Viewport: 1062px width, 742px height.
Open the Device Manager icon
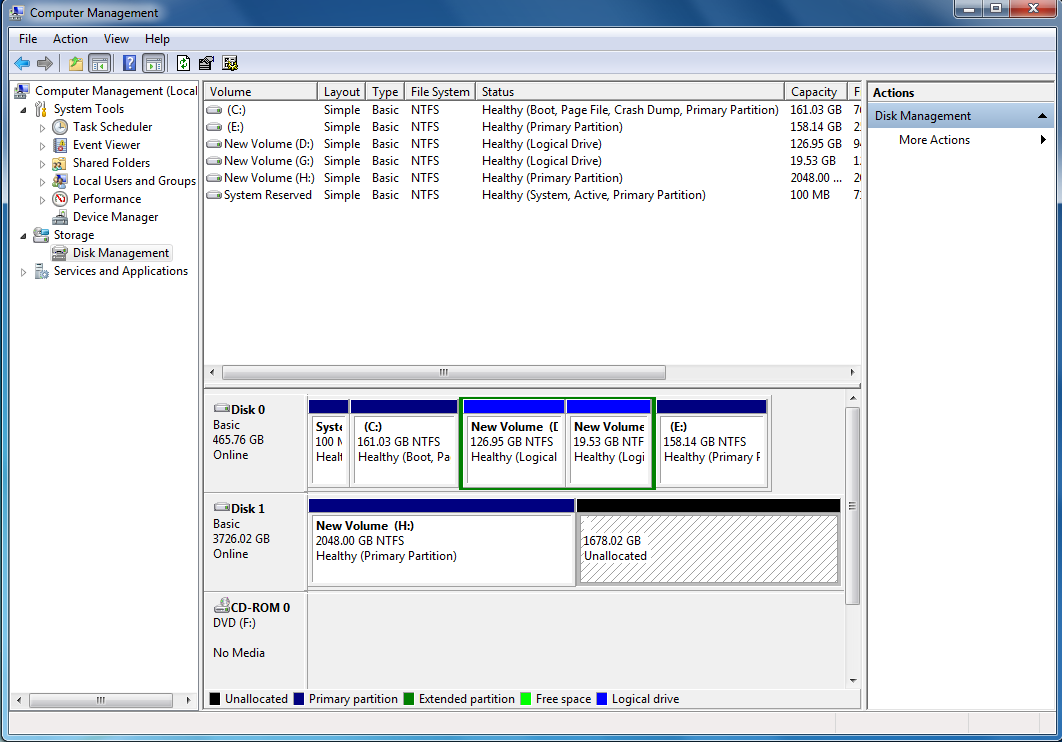[x=60, y=217]
